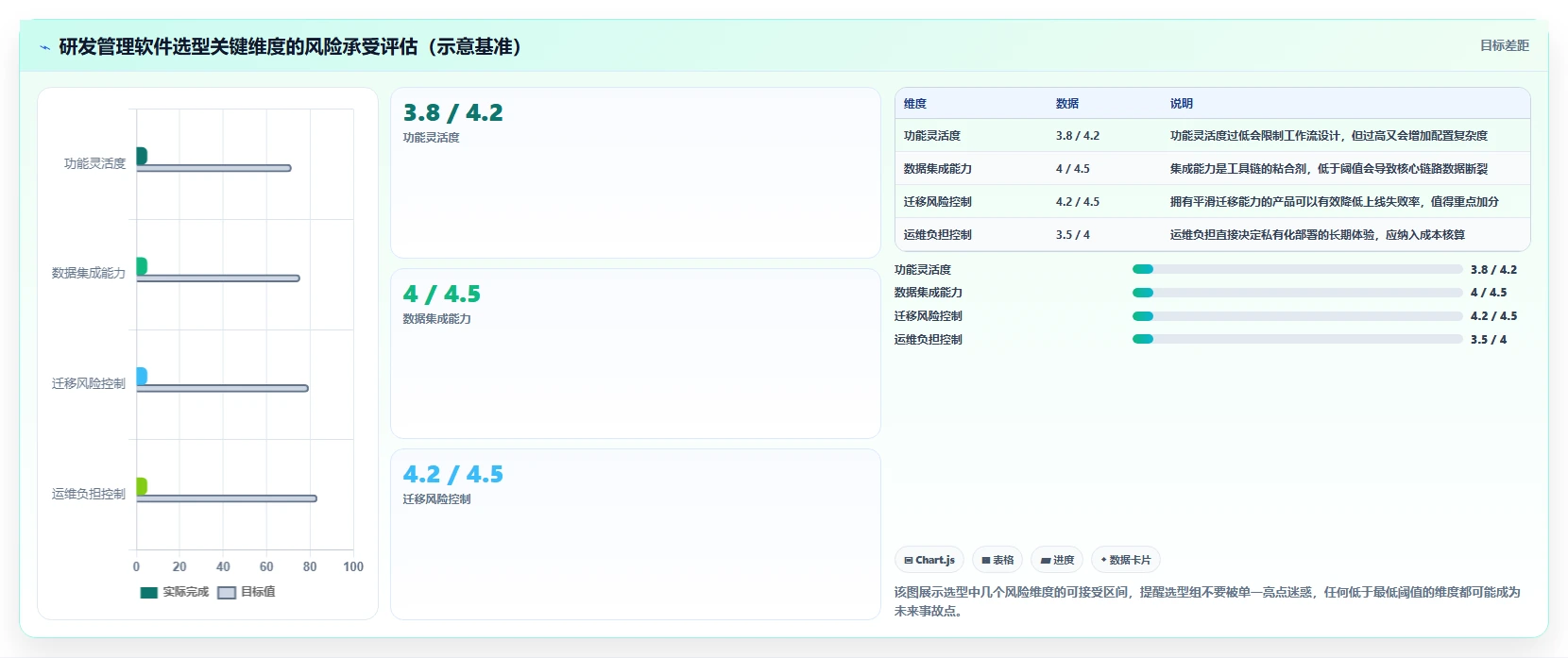Click the 运维负担控制 chart axis label
The height and width of the screenshot is (658, 1568).
[89, 494]
